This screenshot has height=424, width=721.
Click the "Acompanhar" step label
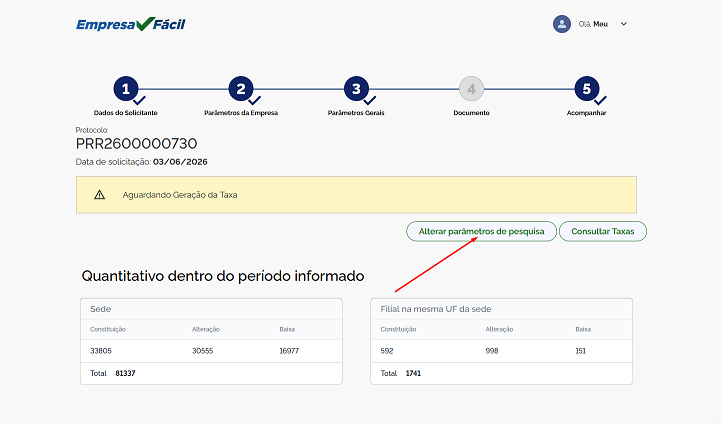[x=586, y=113]
